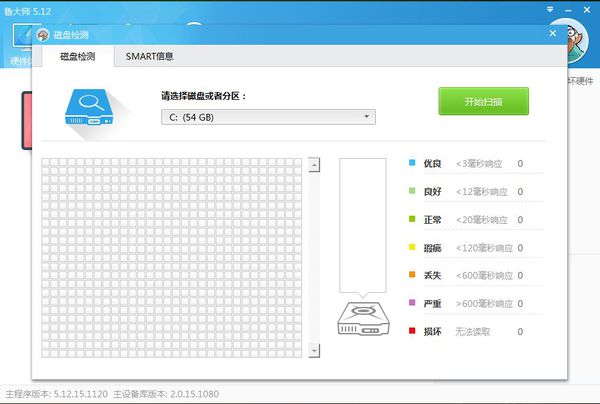Click the Lu Dashi mascot icon in dialog title

point(43,35)
